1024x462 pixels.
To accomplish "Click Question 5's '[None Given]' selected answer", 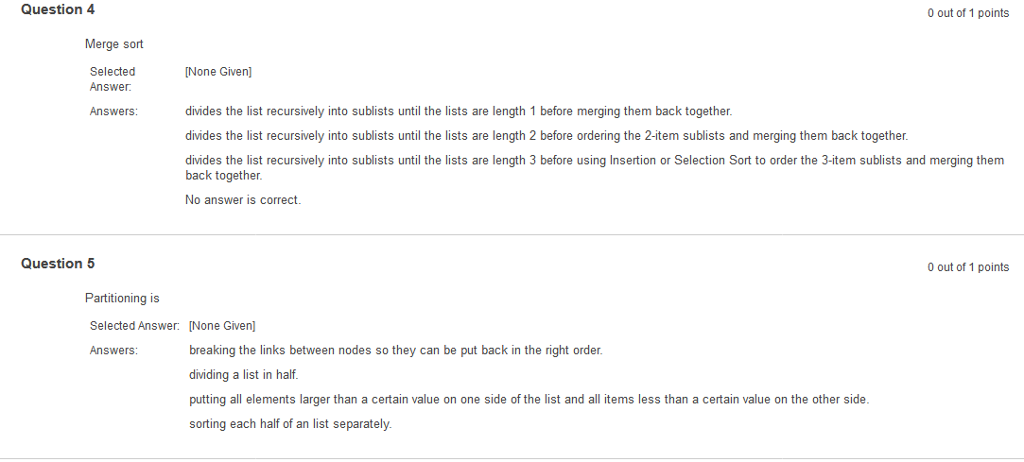I will [x=222, y=325].
